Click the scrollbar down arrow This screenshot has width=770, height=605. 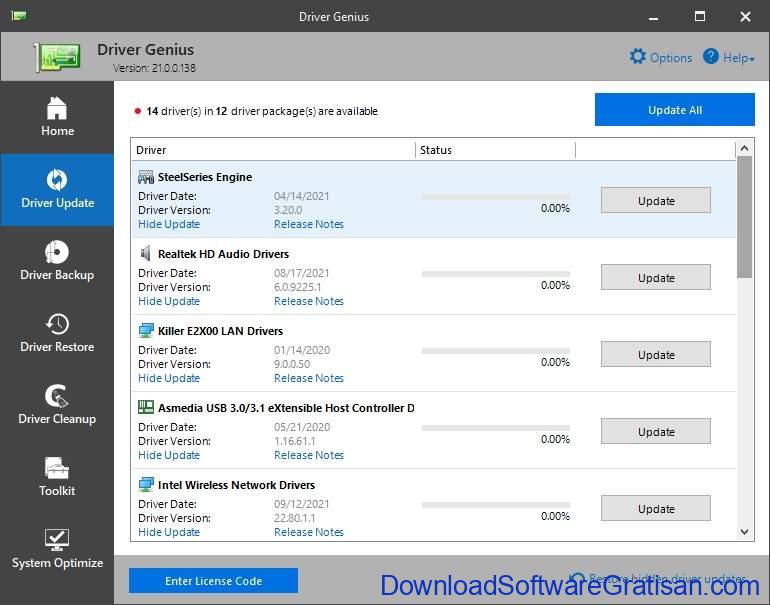(744, 532)
